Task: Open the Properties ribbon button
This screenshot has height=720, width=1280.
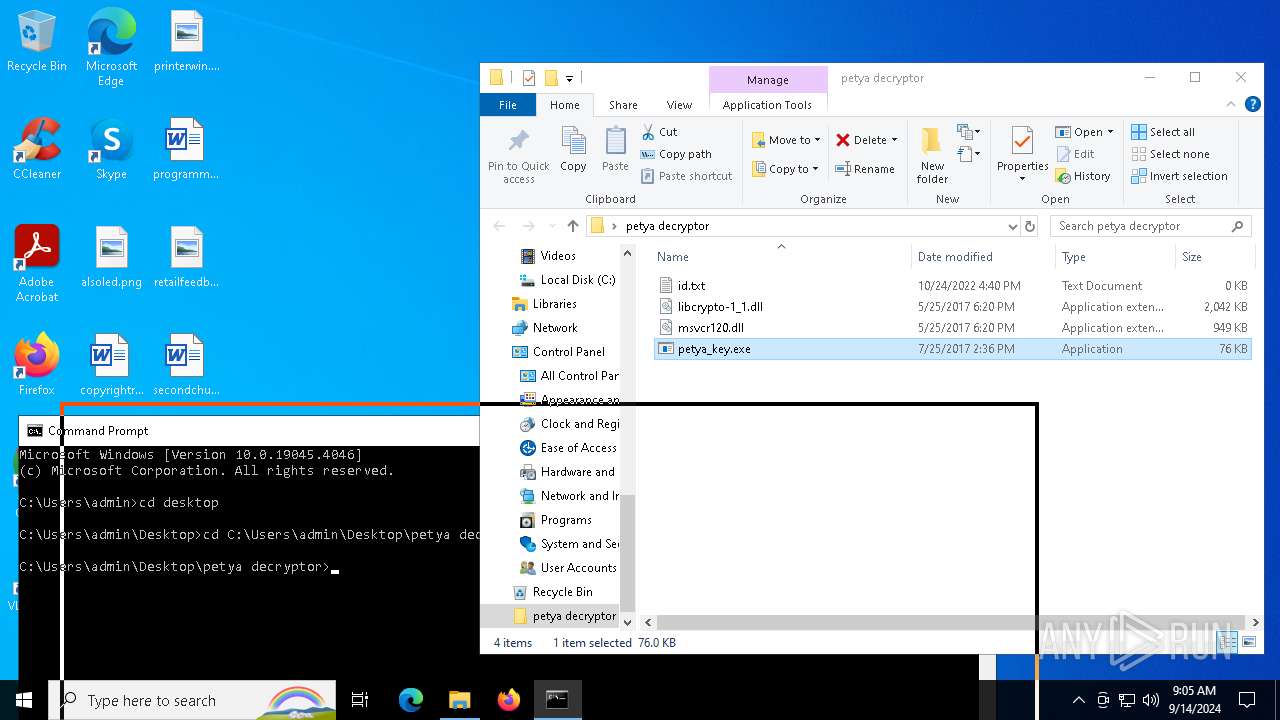Action: (x=1022, y=156)
